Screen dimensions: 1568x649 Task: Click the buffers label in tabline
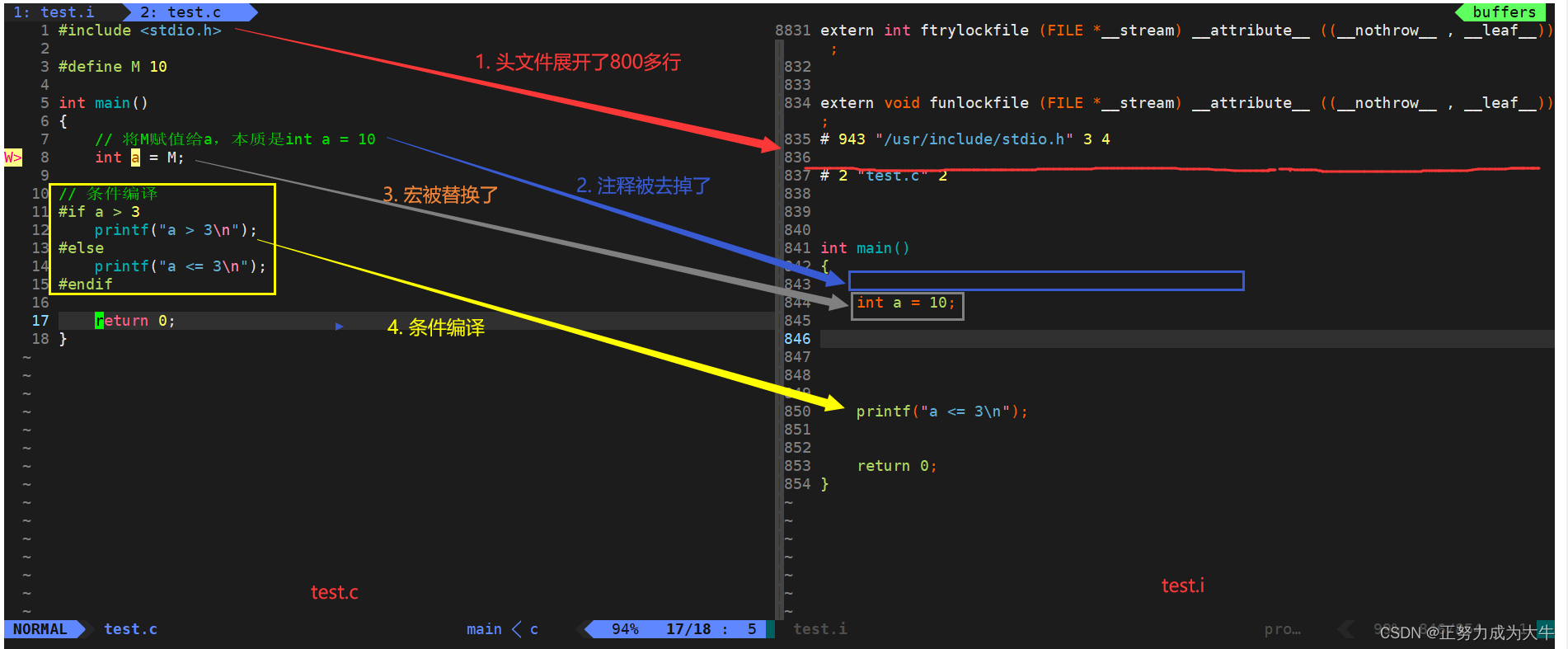click(x=1504, y=12)
